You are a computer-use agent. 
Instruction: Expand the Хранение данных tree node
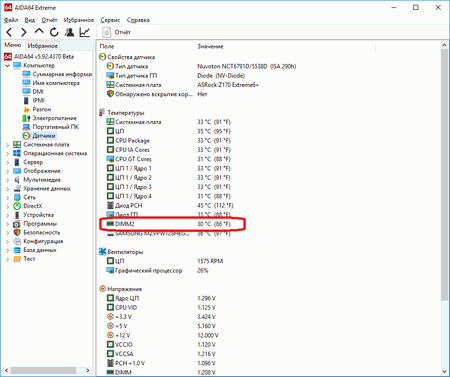coord(7,189)
